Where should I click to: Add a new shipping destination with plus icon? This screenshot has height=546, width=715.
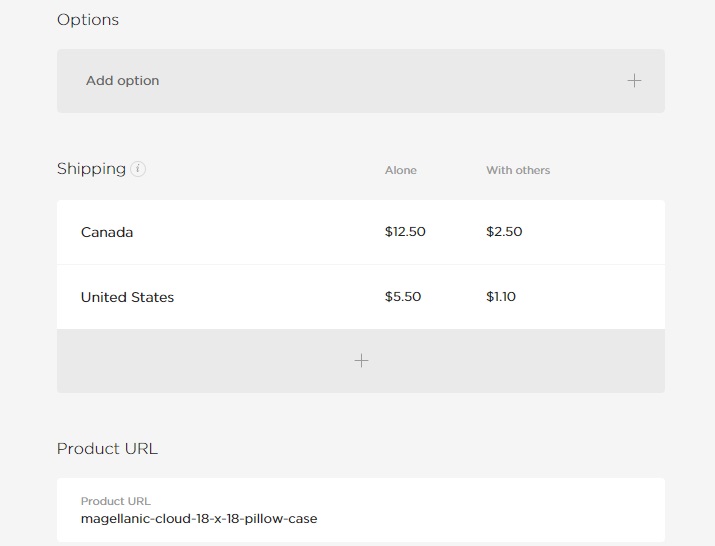(361, 361)
